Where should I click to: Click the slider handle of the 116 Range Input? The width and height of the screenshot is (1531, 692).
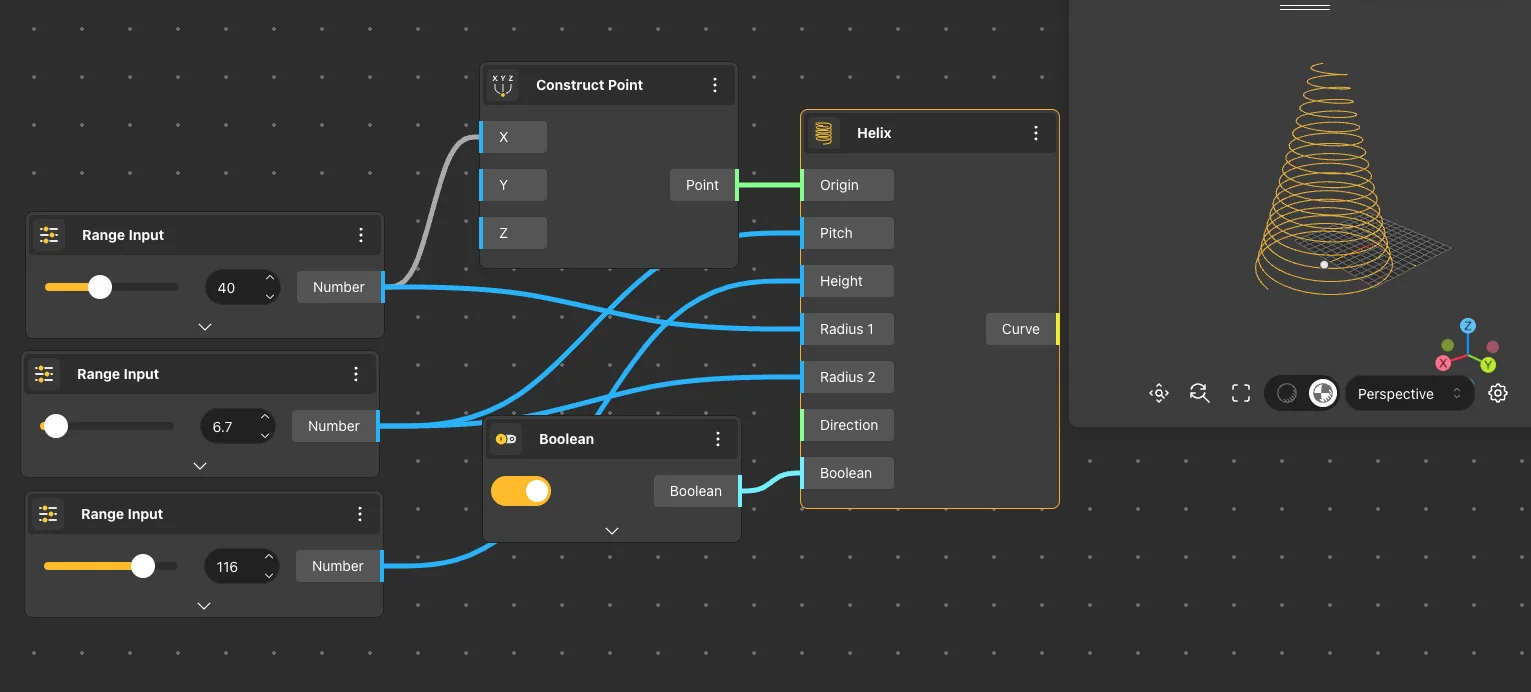pyautogui.click(x=143, y=566)
